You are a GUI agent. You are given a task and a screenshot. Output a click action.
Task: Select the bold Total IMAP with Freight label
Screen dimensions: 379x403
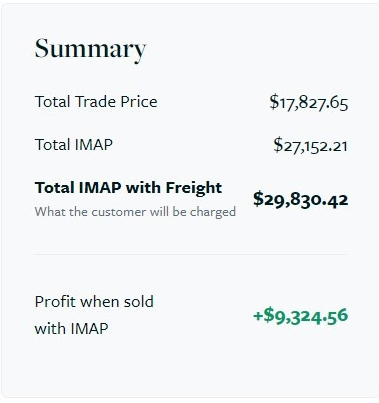coord(128,188)
